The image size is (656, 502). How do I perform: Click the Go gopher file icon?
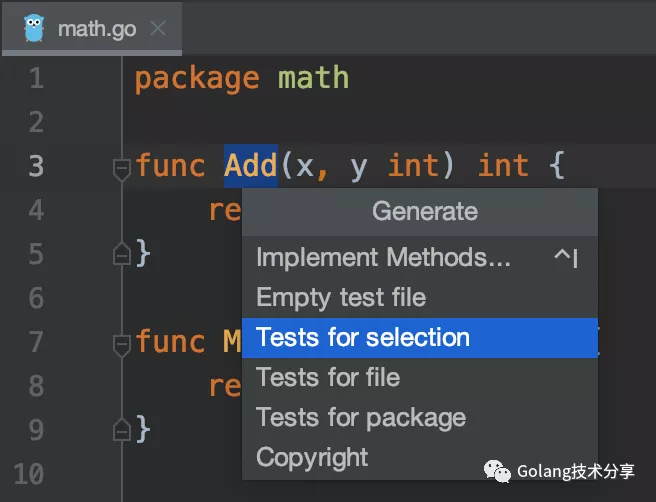tap(33, 28)
